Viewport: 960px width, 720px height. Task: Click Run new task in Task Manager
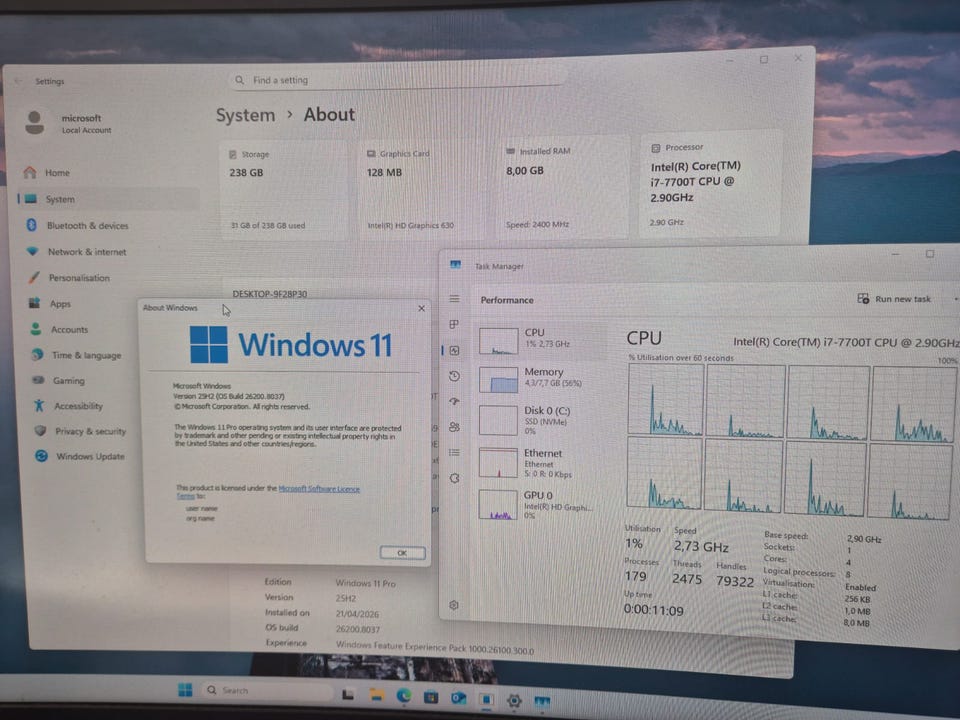894,299
